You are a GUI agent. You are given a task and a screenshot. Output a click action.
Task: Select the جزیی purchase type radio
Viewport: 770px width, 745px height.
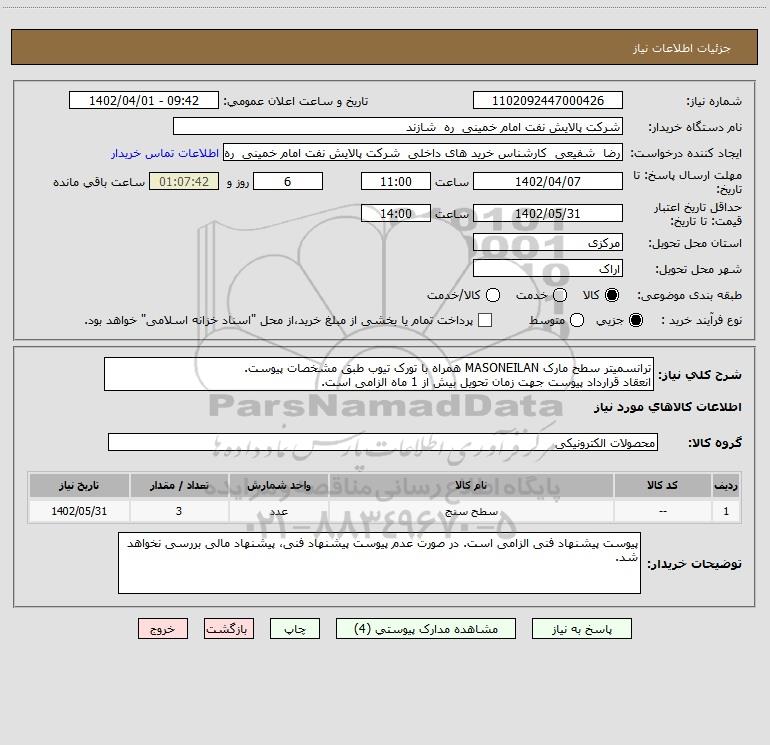(x=636, y=321)
